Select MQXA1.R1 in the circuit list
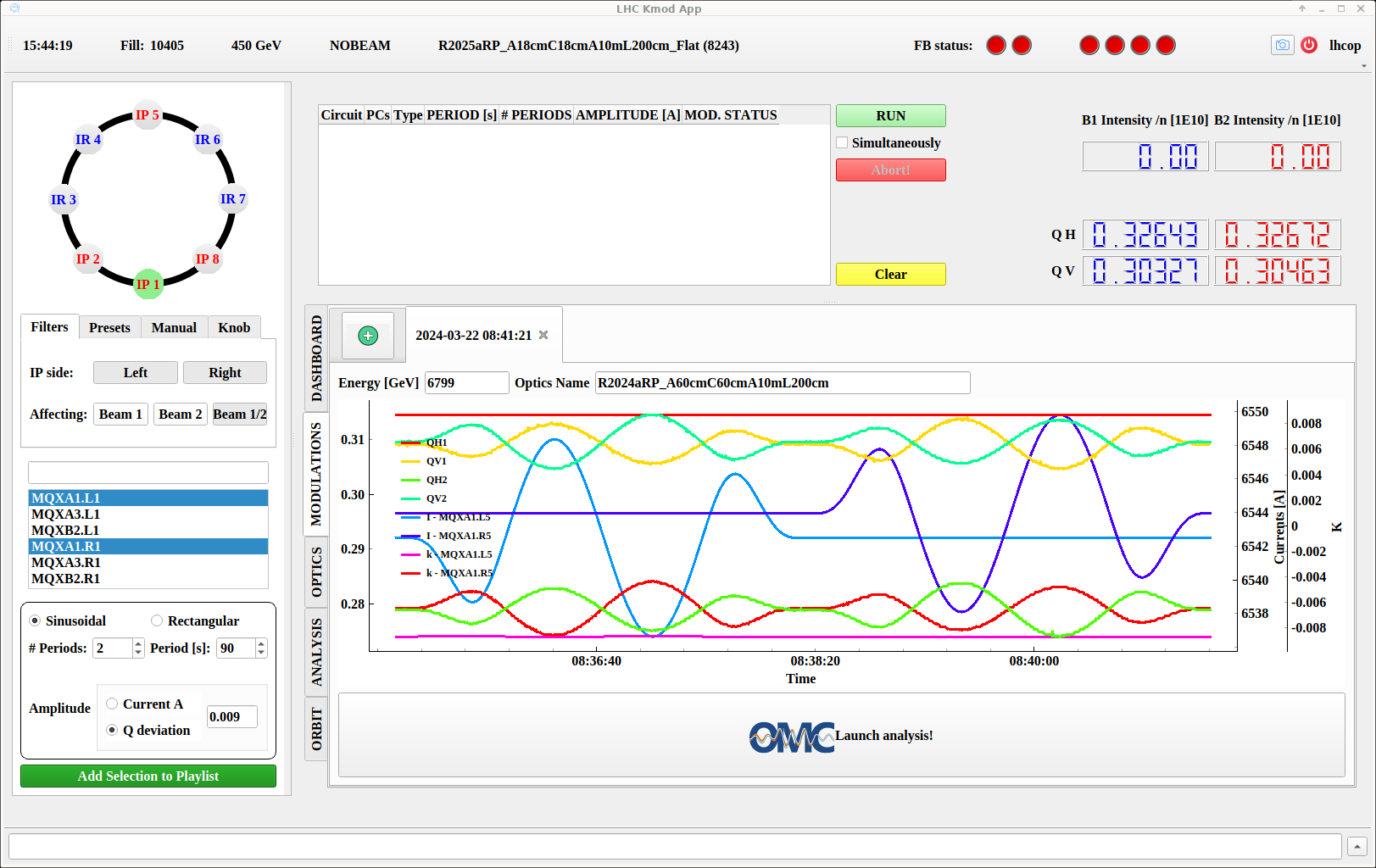Image resolution: width=1376 pixels, height=868 pixels. coord(148,546)
